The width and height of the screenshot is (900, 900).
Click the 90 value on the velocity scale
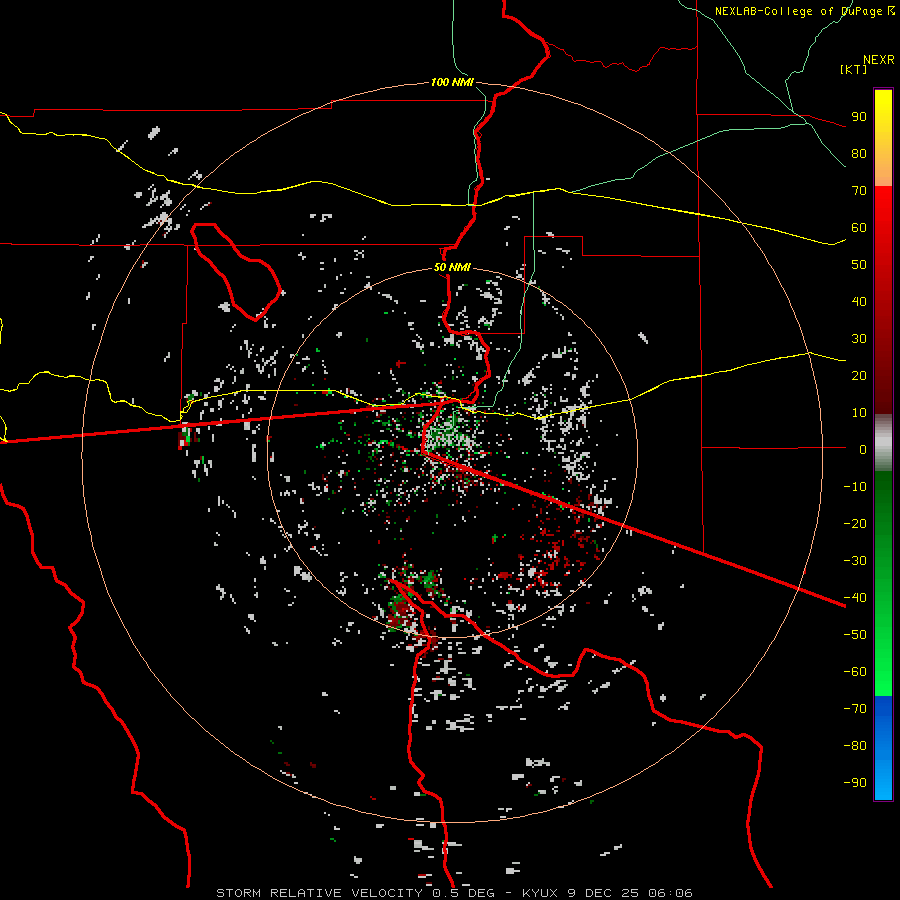(859, 117)
